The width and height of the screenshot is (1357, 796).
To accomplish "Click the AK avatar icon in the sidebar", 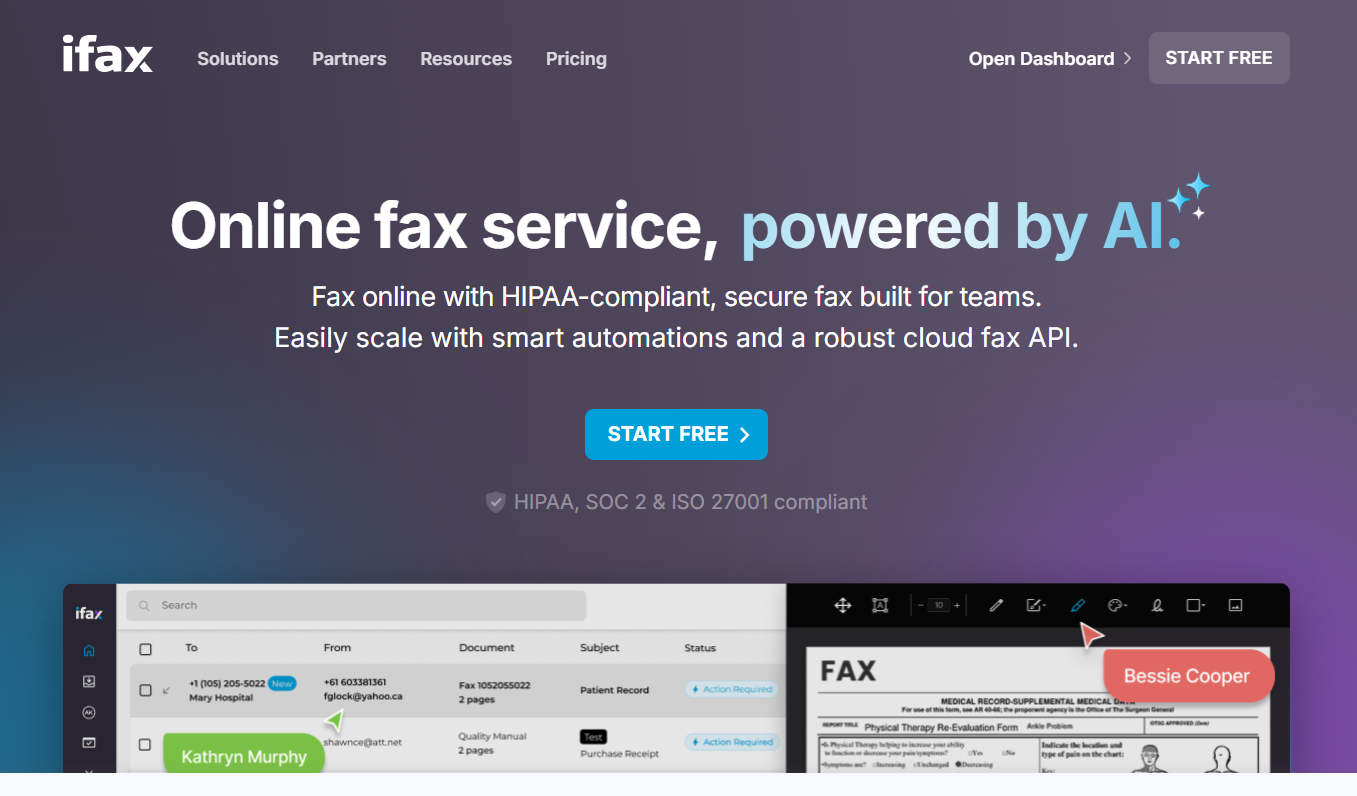I will (x=89, y=712).
